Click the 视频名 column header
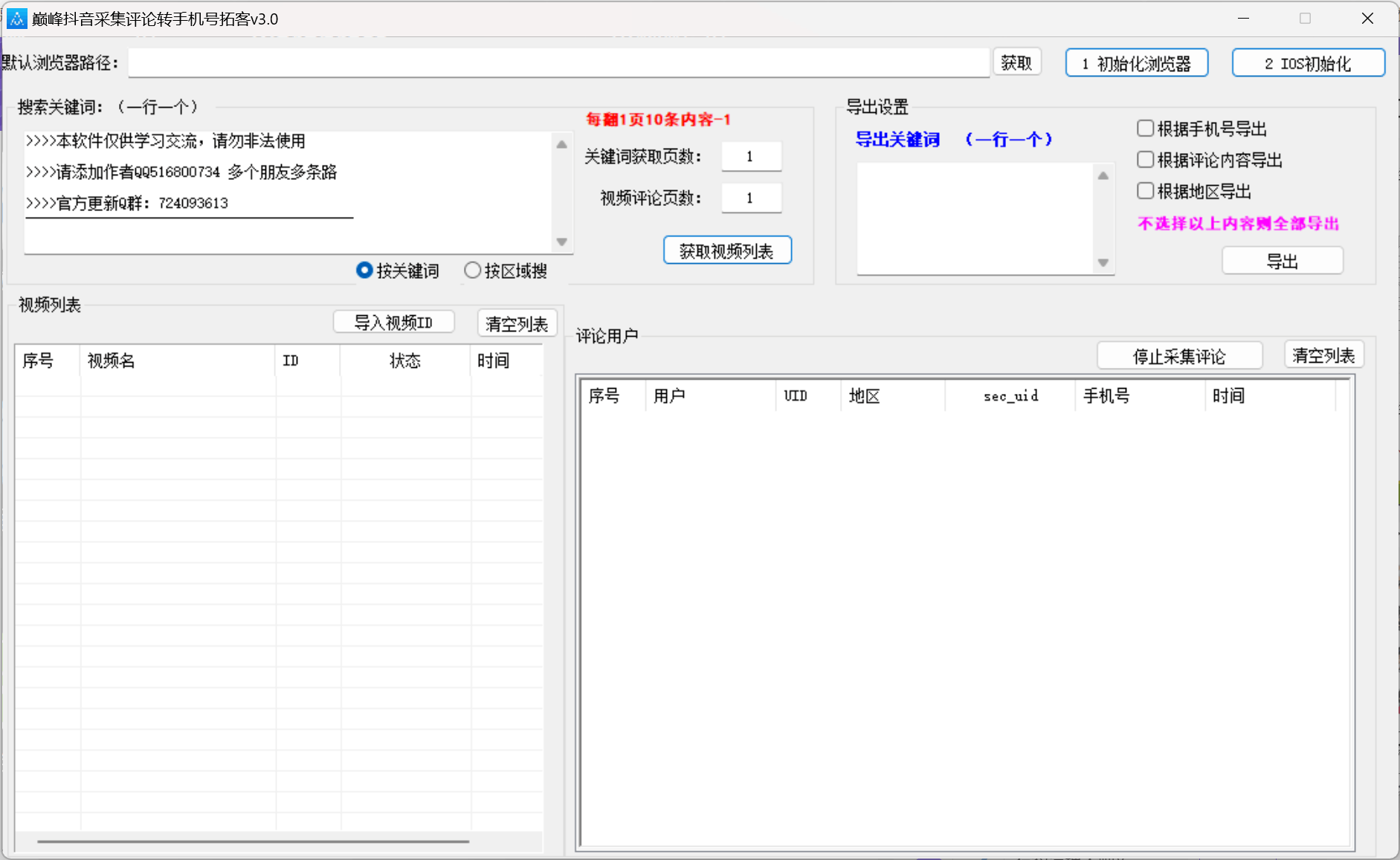 click(x=178, y=361)
